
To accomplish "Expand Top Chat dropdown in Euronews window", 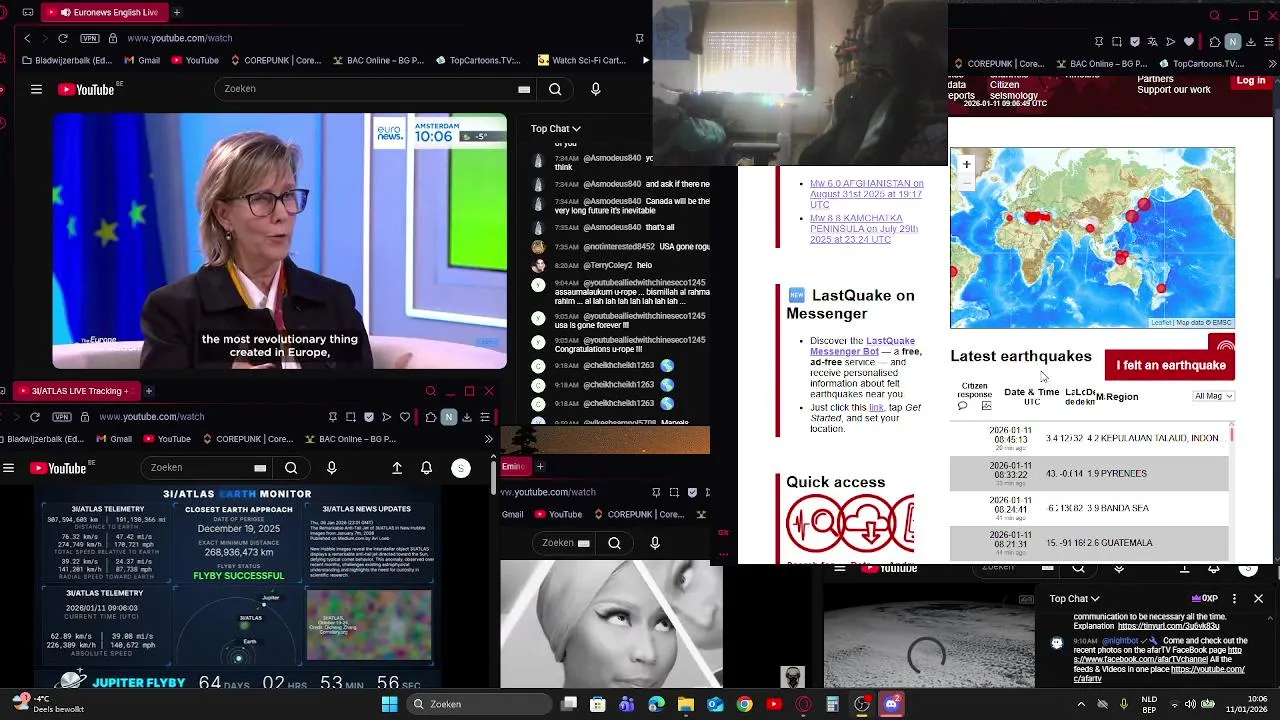I will [556, 128].
